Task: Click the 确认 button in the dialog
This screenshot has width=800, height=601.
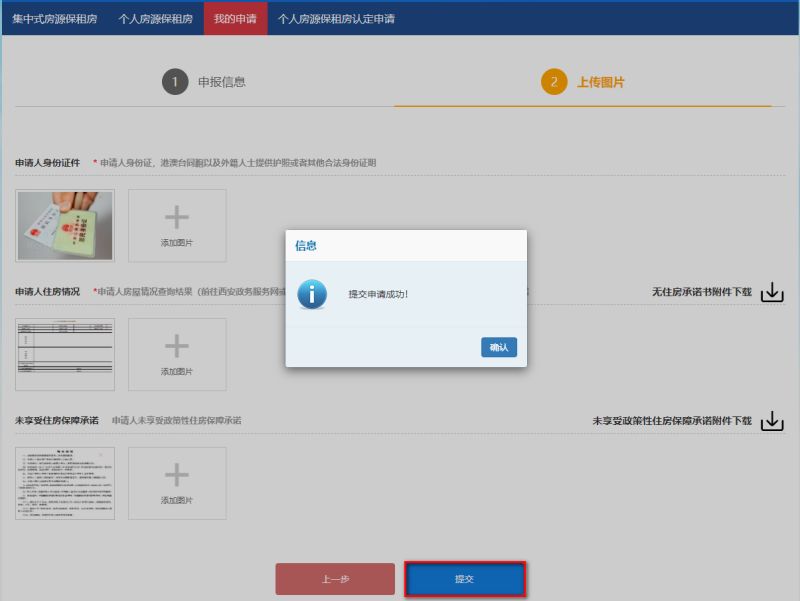Action: (498, 347)
